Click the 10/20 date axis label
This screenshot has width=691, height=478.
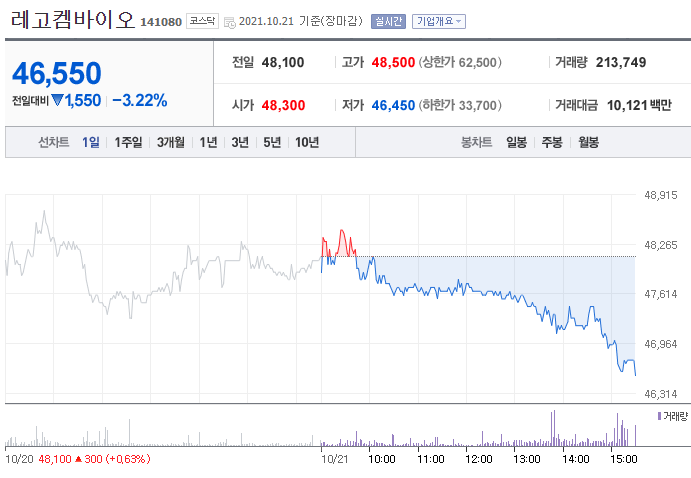click(x=19, y=459)
